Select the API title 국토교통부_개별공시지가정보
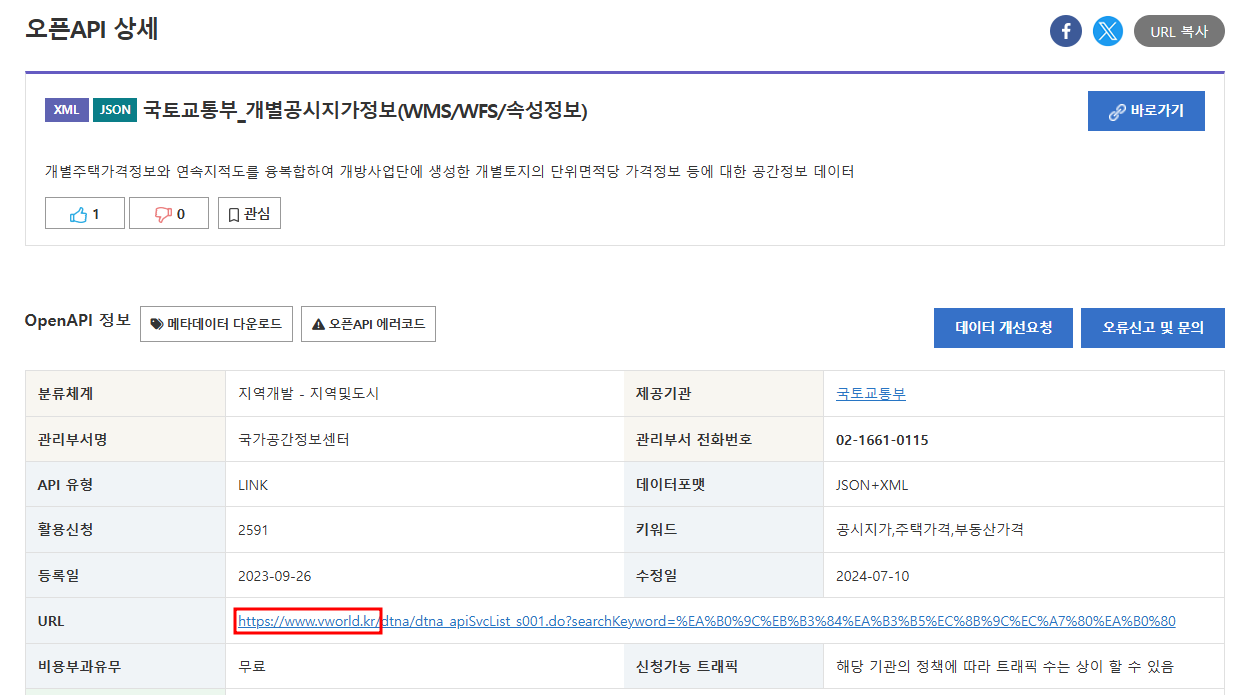 (365, 111)
